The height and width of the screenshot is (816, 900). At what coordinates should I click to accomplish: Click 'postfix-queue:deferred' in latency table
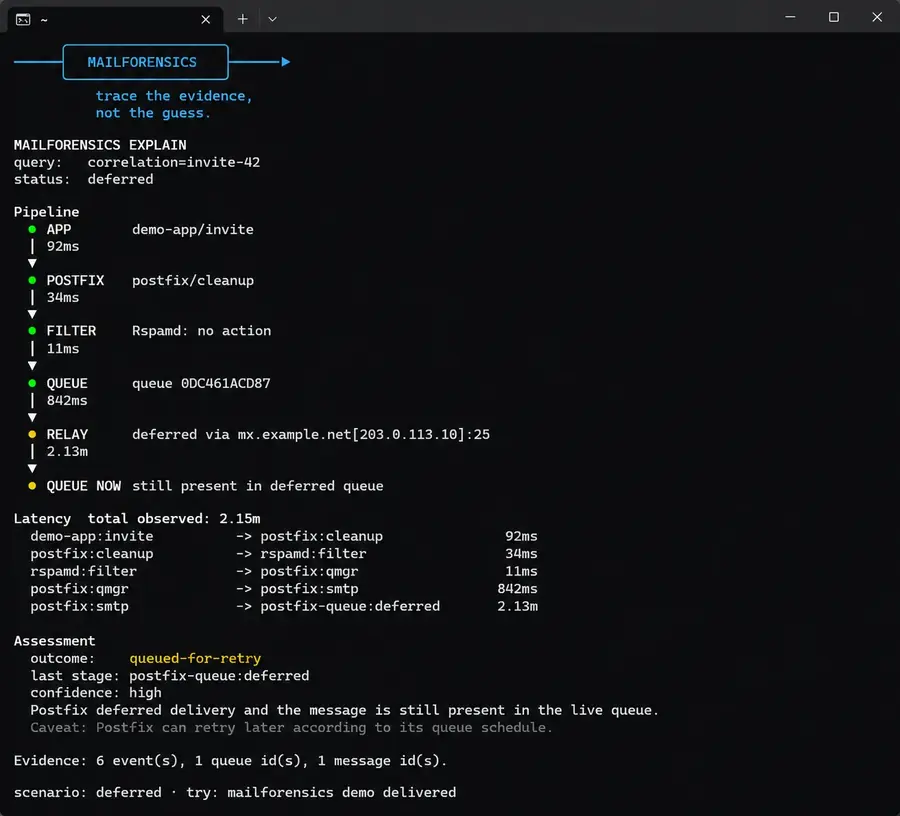(x=350, y=607)
